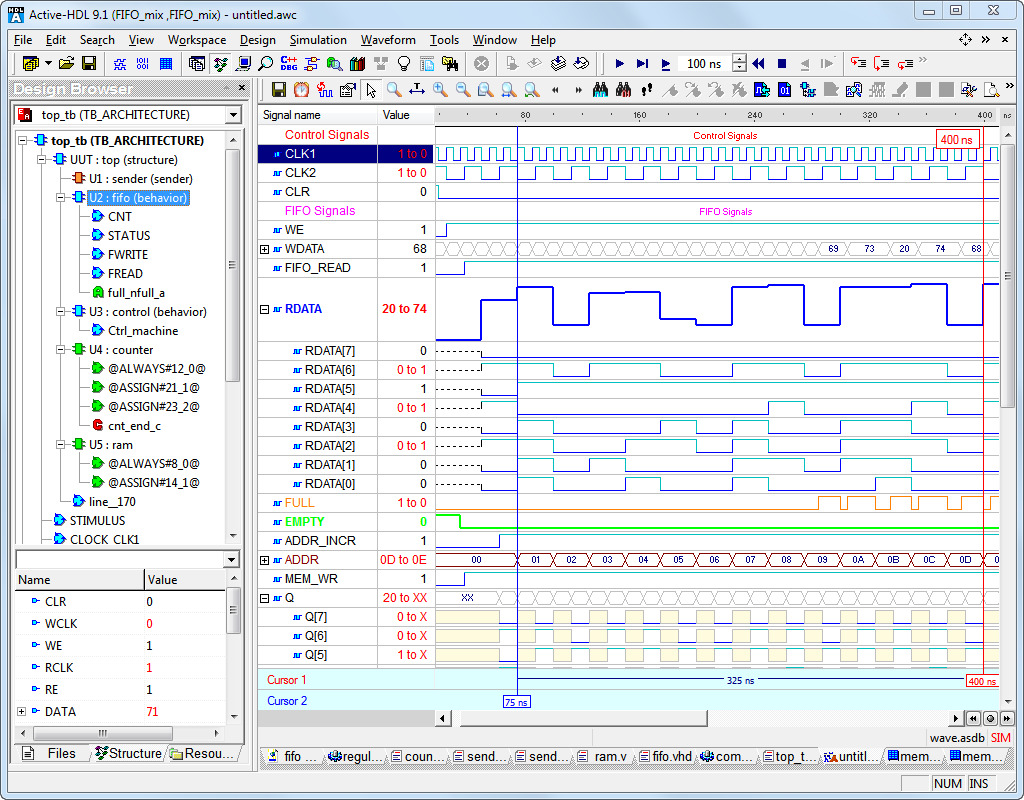Viewport: 1024px width, 800px height.
Task: Click the Run simulation play button
Action: [619, 64]
